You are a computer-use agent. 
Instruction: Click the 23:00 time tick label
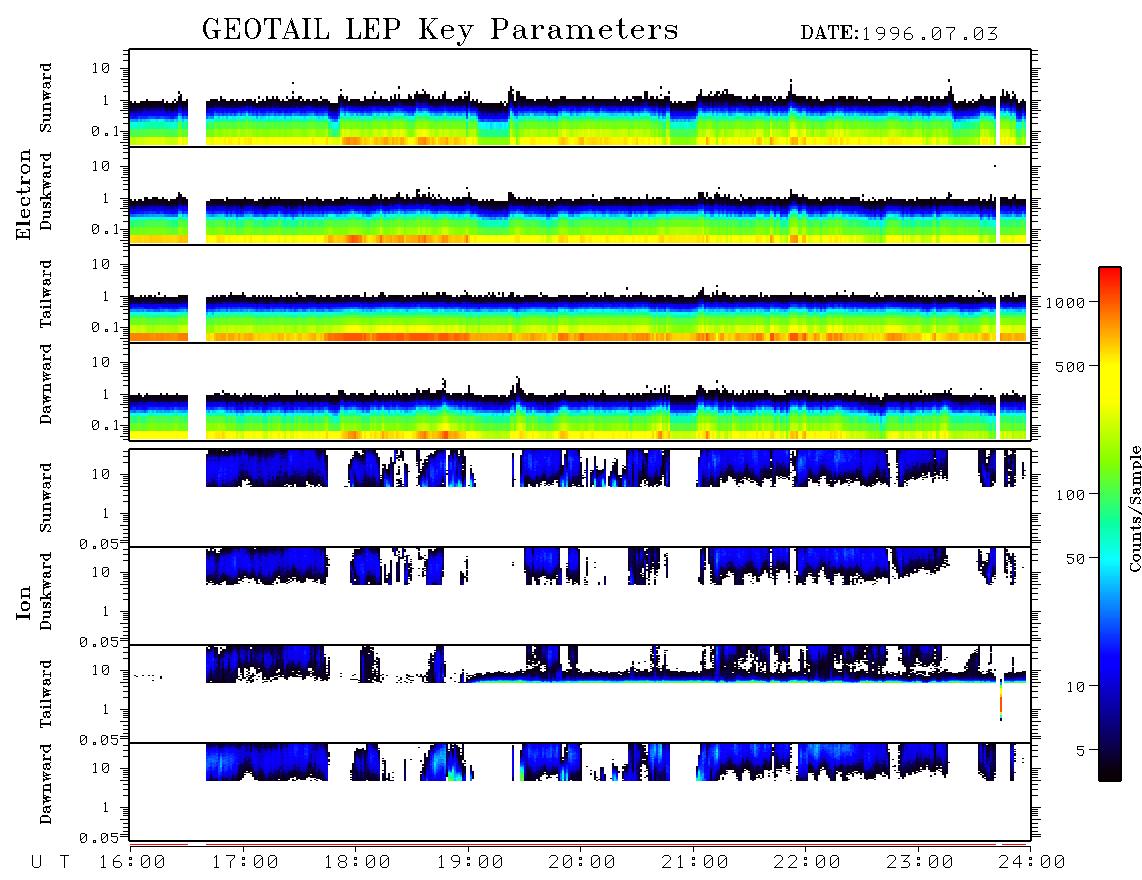click(x=919, y=862)
